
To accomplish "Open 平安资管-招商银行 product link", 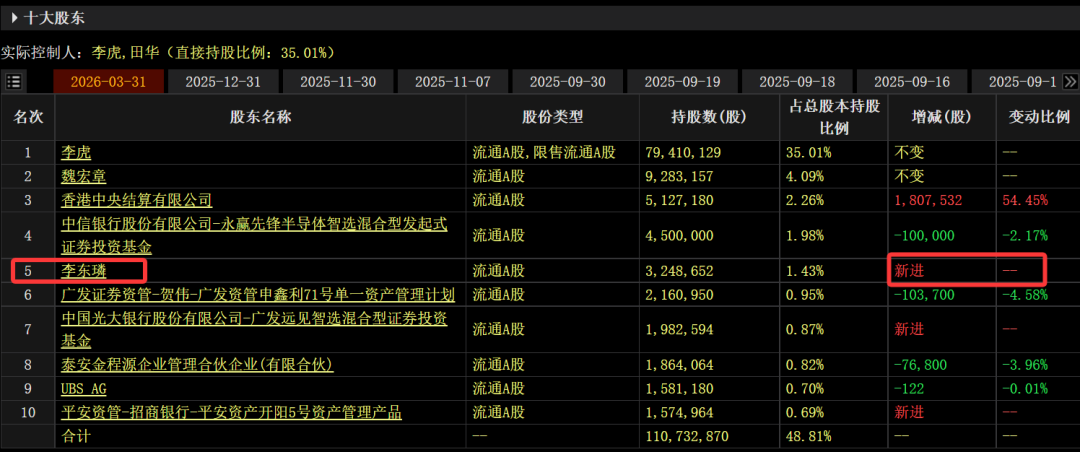I will click(231, 413).
